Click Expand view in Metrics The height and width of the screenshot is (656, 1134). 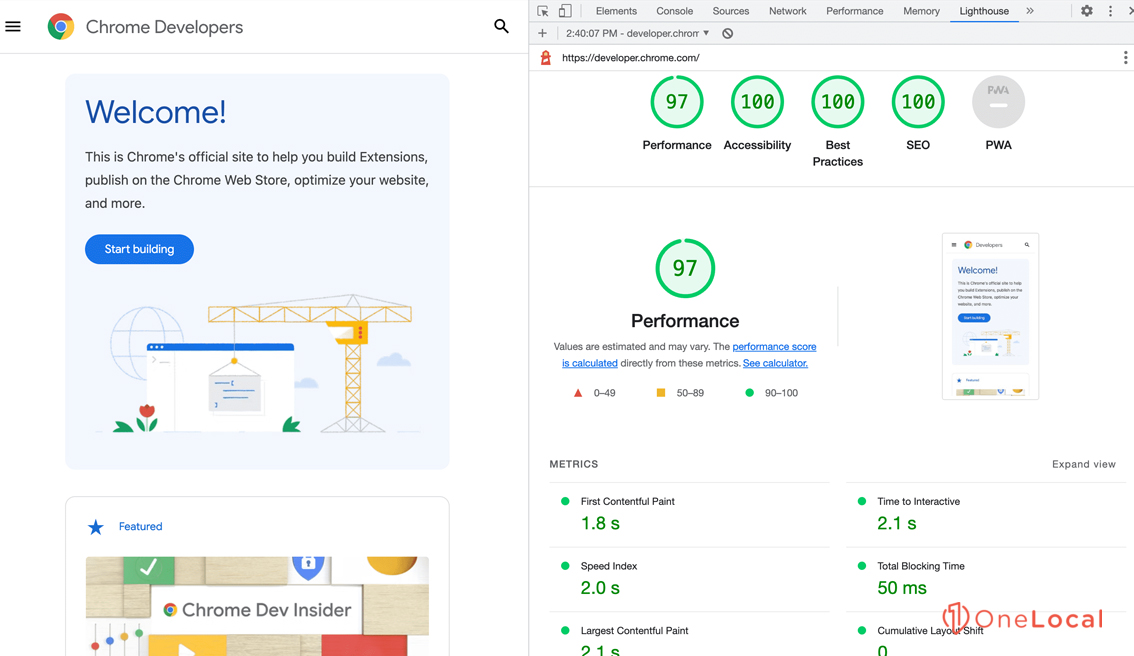pos(1083,464)
